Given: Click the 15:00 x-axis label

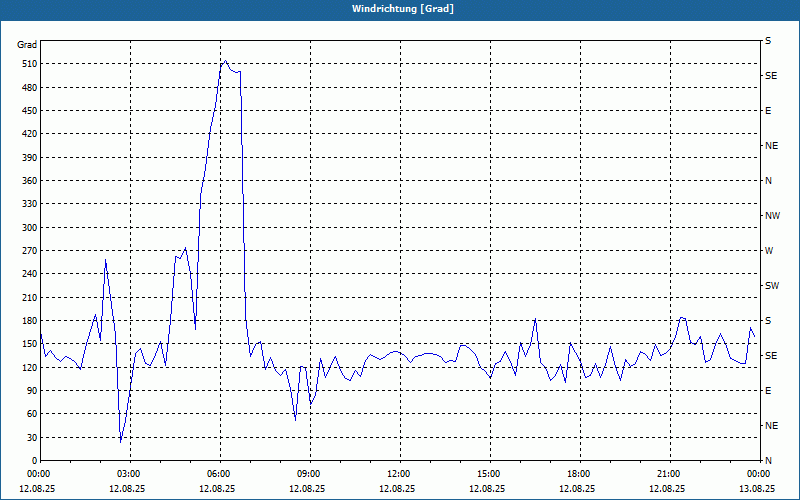Looking at the screenshot, I should pos(489,474).
